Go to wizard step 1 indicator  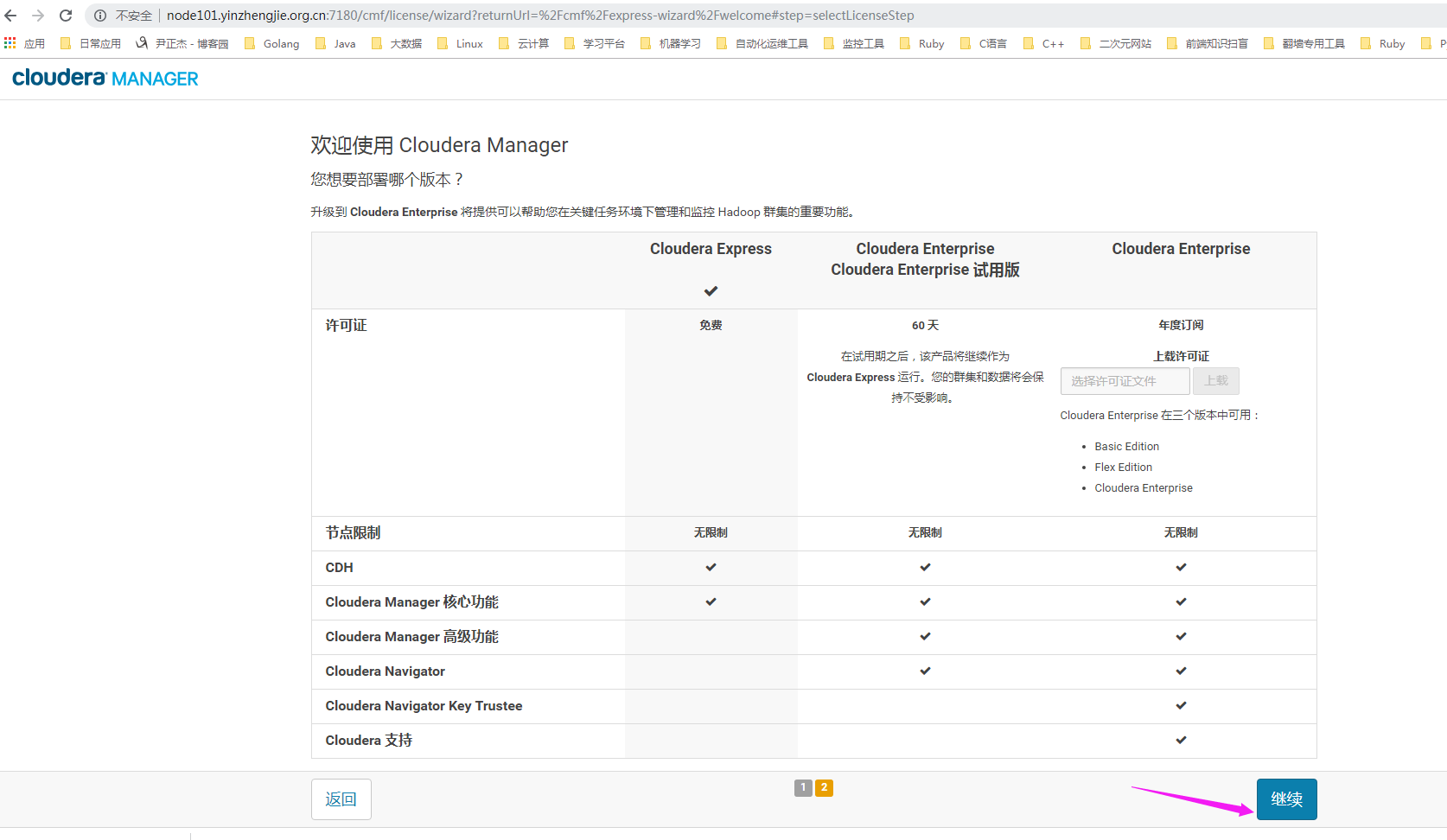(x=803, y=787)
